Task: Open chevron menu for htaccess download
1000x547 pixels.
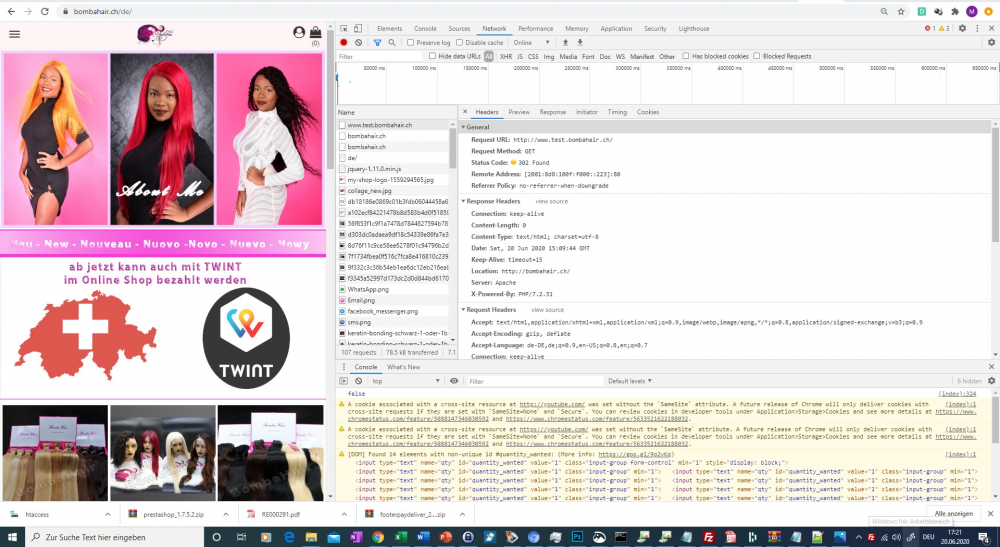Action: pos(107,514)
